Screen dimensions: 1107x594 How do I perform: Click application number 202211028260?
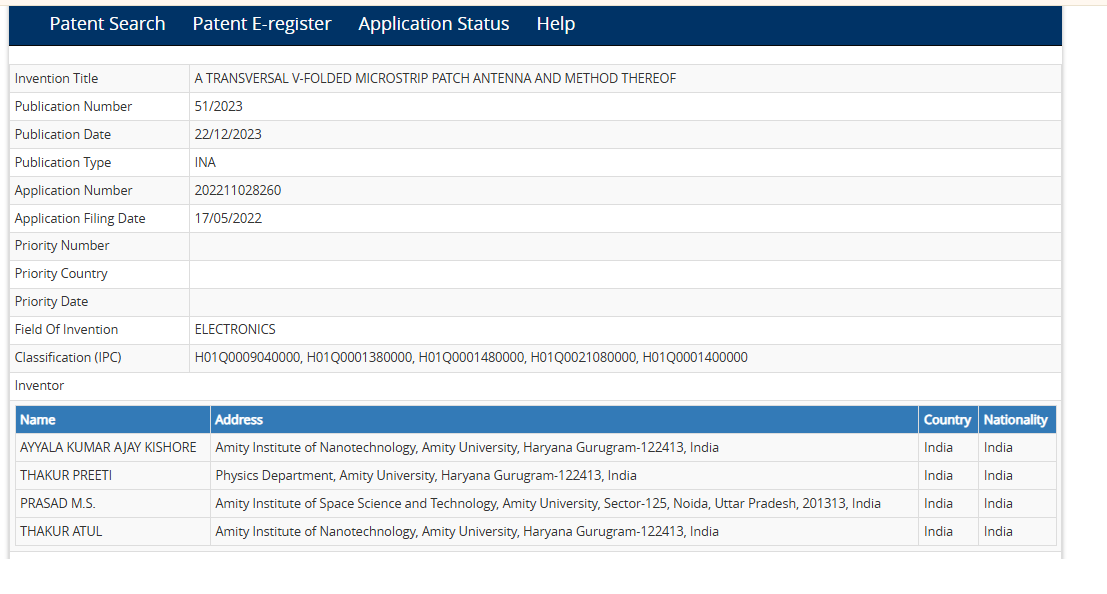click(238, 191)
